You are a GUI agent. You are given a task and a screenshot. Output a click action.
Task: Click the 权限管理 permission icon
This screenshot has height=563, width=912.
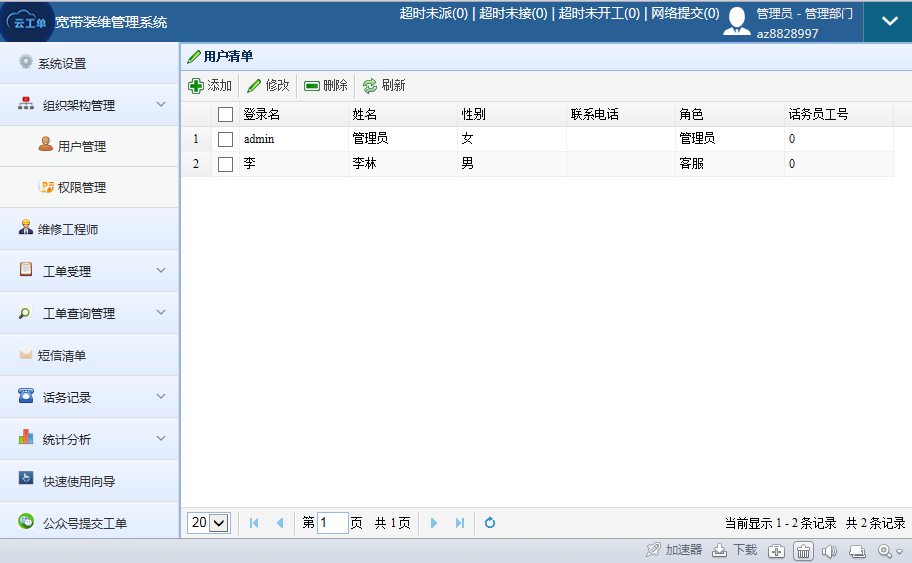pyautogui.click(x=47, y=186)
